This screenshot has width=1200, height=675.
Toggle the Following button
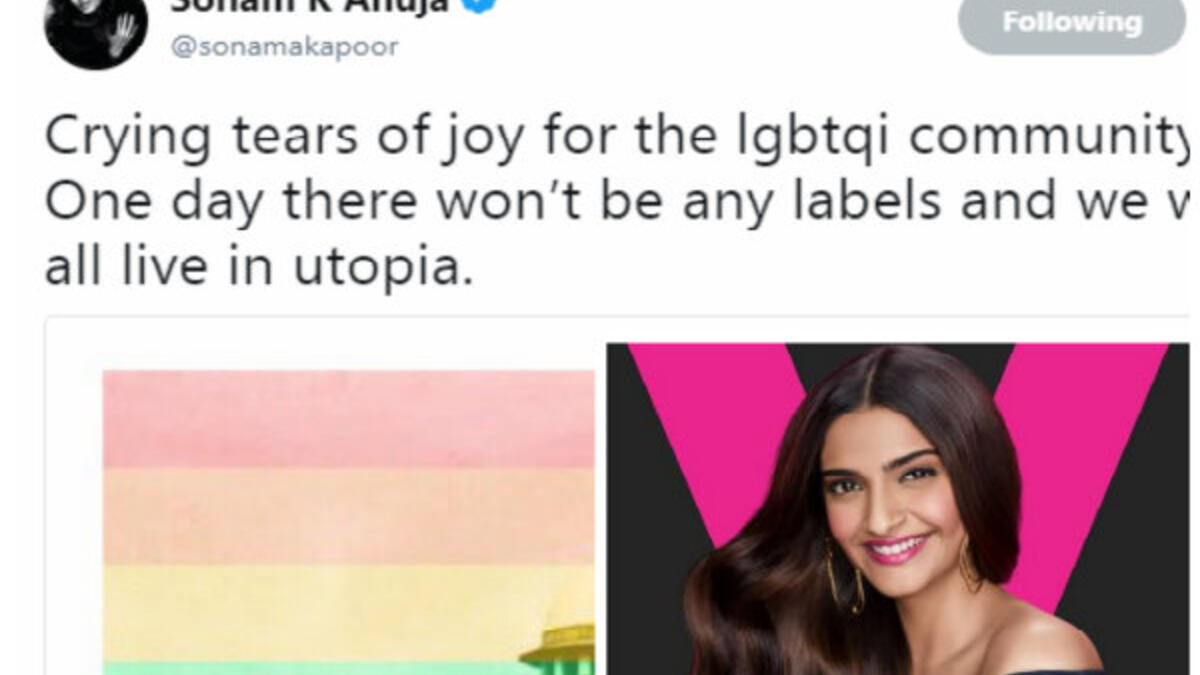tap(1072, 24)
